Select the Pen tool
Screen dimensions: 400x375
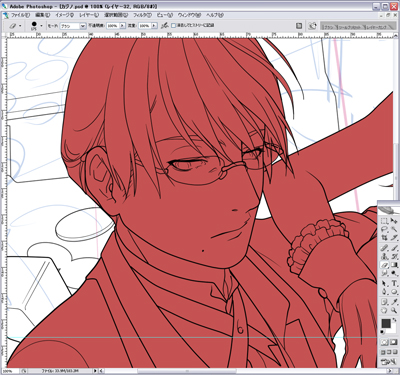pos(384,292)
